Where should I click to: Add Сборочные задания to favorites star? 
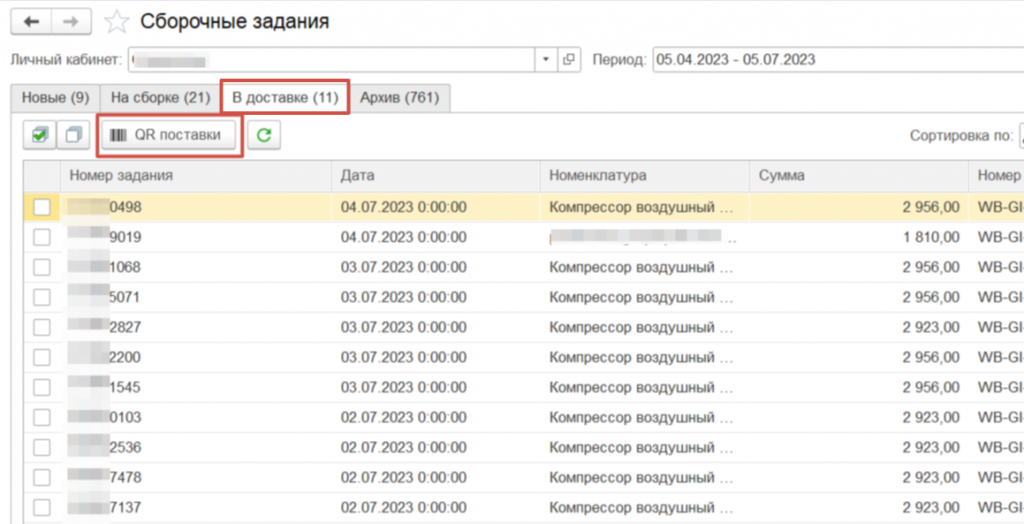(117, 21)
